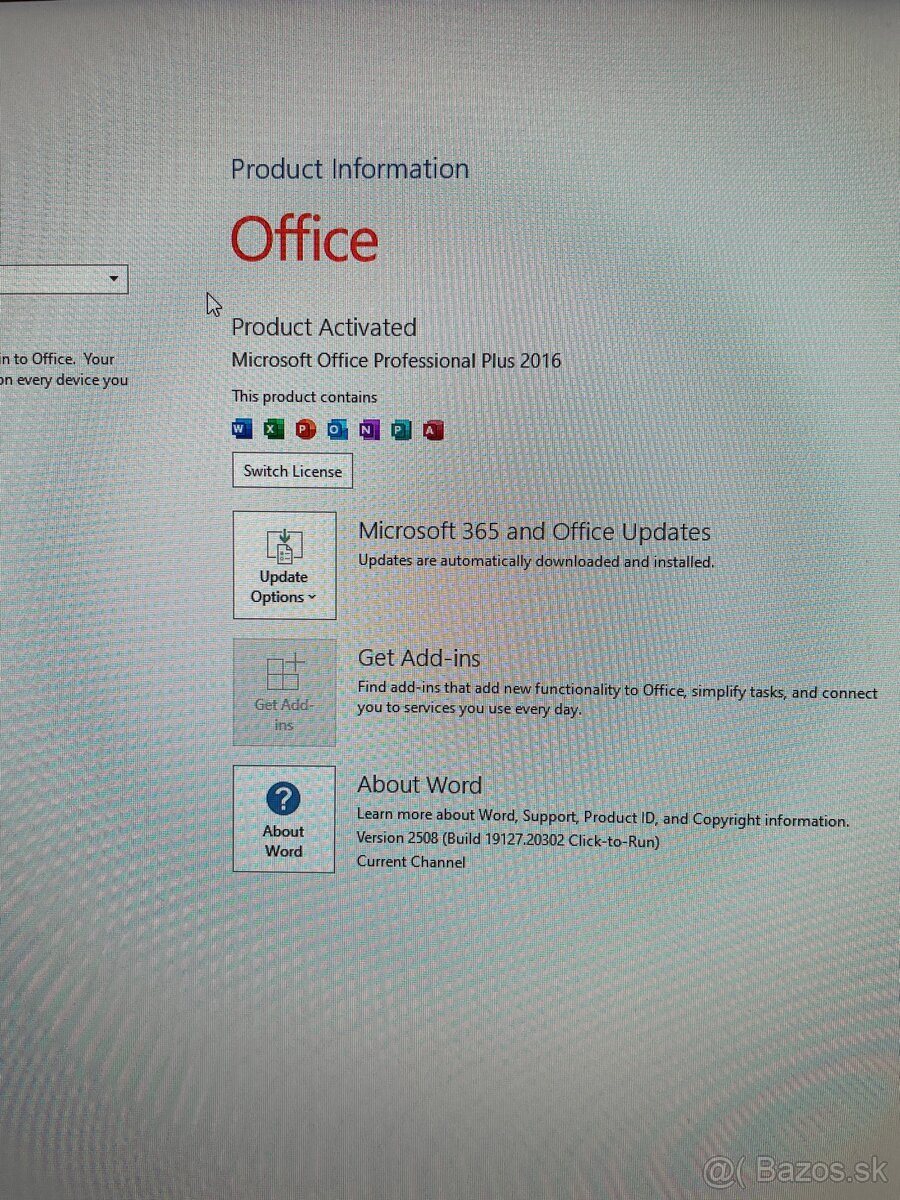The height and width of the screenshot is (1200, 900).
Task: Click the Current Channel text
Action: pyautogui.click(x=411, y=862)
